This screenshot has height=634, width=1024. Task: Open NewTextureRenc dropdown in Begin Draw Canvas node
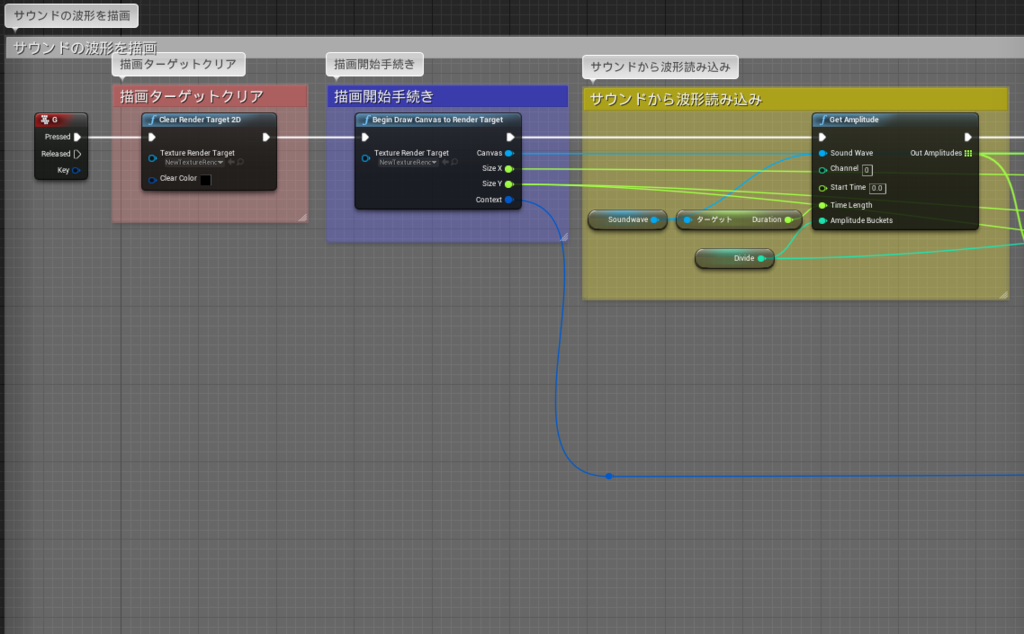[x=408, y=163]
